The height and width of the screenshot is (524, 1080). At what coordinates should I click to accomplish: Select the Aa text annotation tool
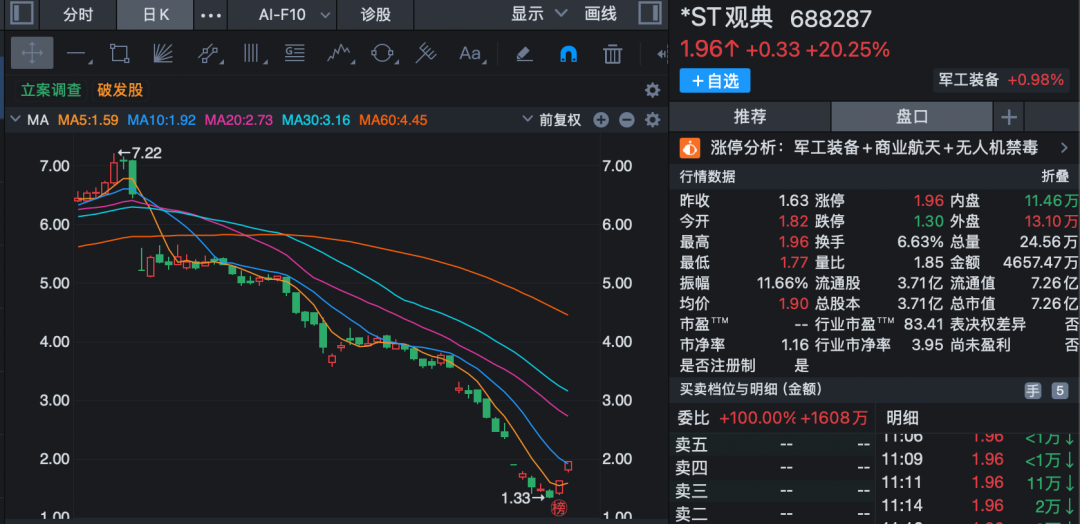point(470,53)
